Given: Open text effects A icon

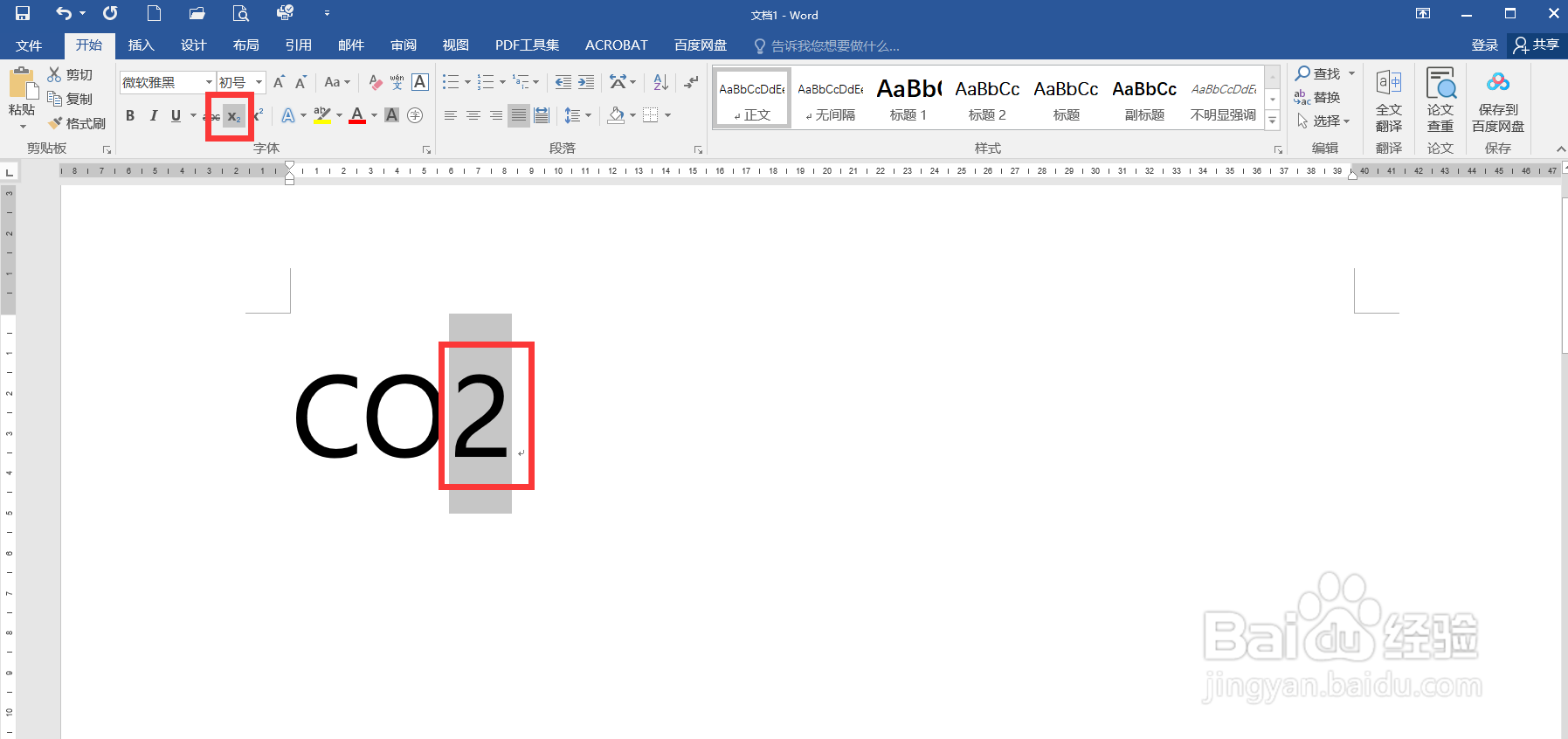Looking at the screenshot, I should 288,115.
